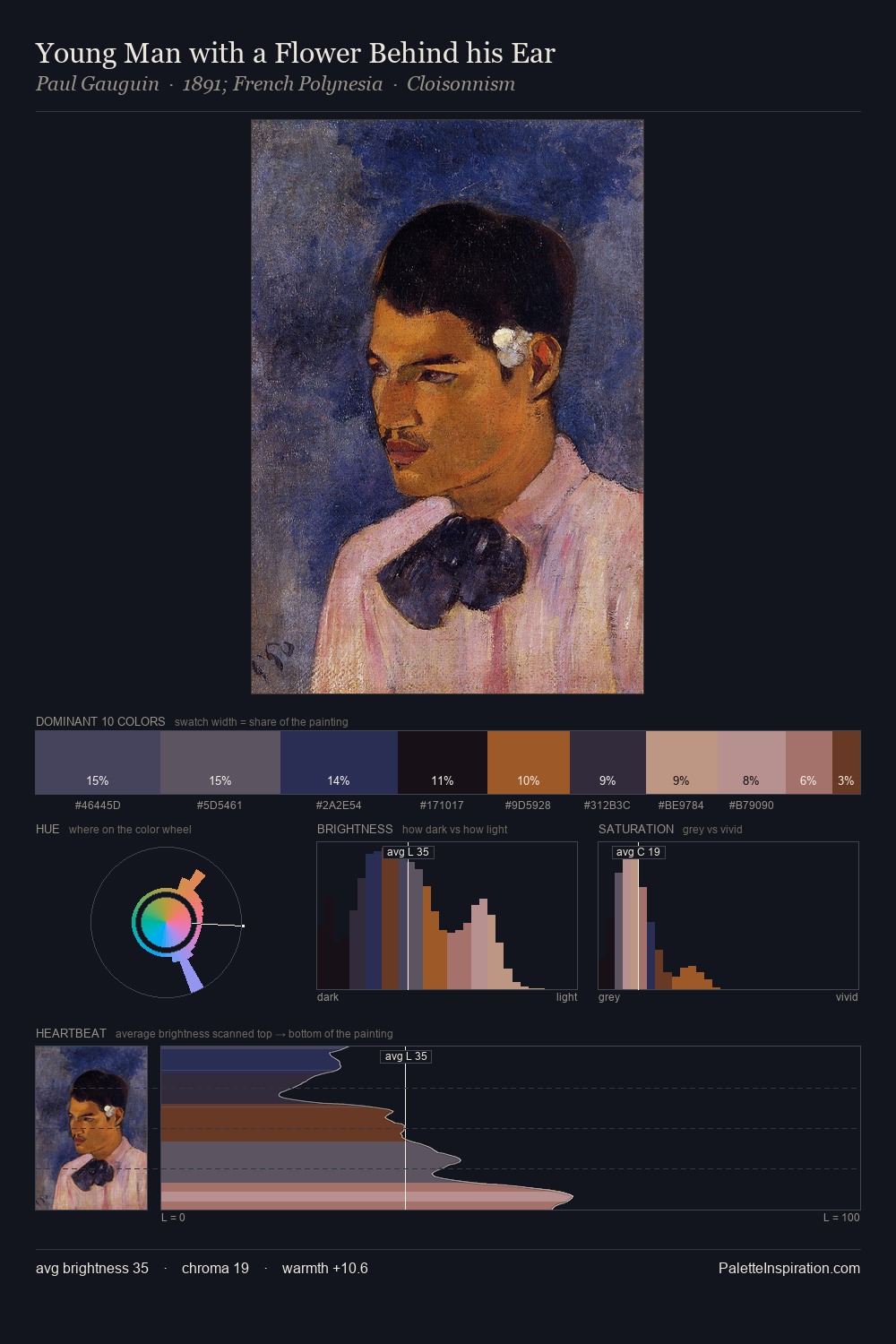Select the #5D5461 grey-mauve swatch

tap(220, 762)
